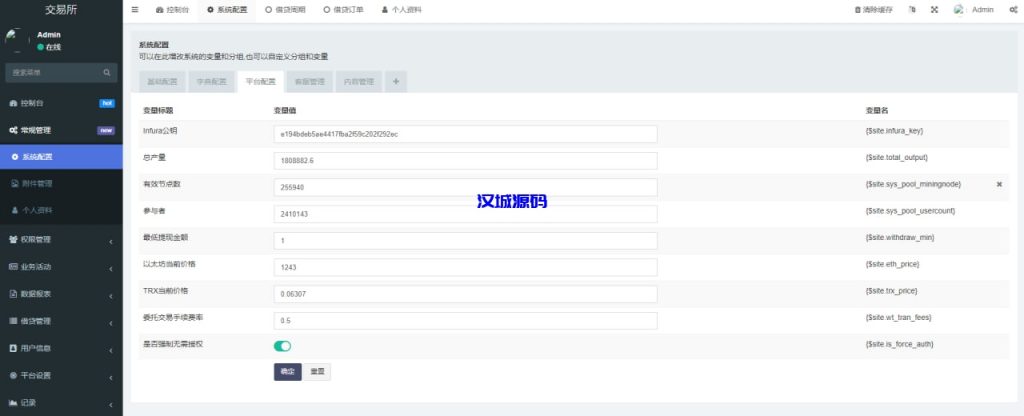Click the 委托交易手续费率 field with 0.5
This screenshot has width=1024, height=416.
click(x=465, y=321)
